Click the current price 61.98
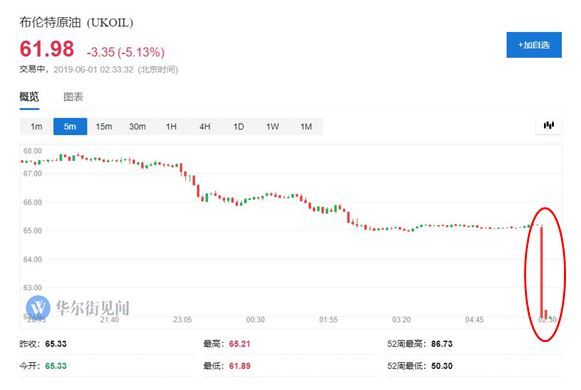This screenshot has width=581, height=390. click(47, 49)
